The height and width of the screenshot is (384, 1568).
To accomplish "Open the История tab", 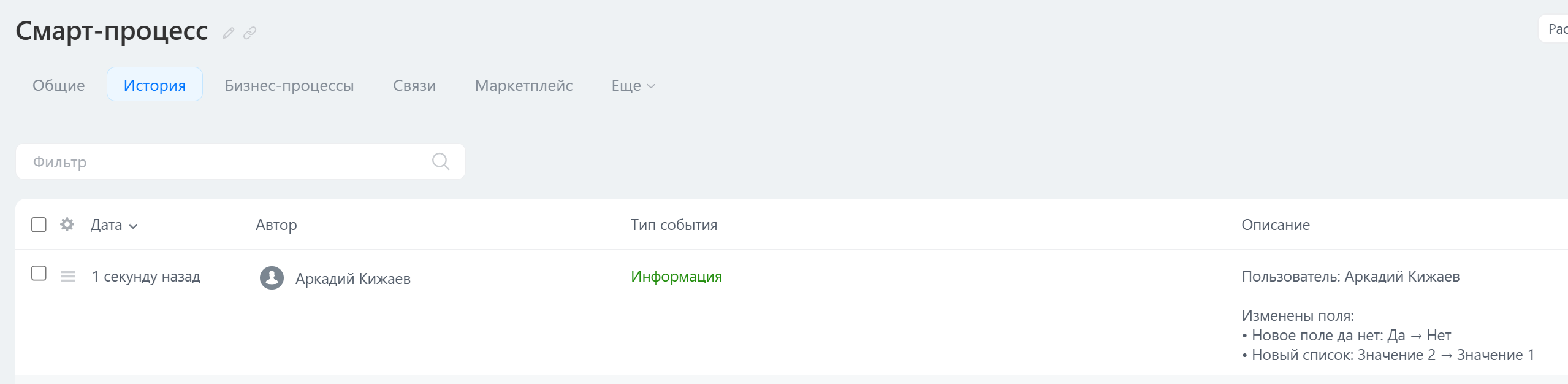I will 154,85.
